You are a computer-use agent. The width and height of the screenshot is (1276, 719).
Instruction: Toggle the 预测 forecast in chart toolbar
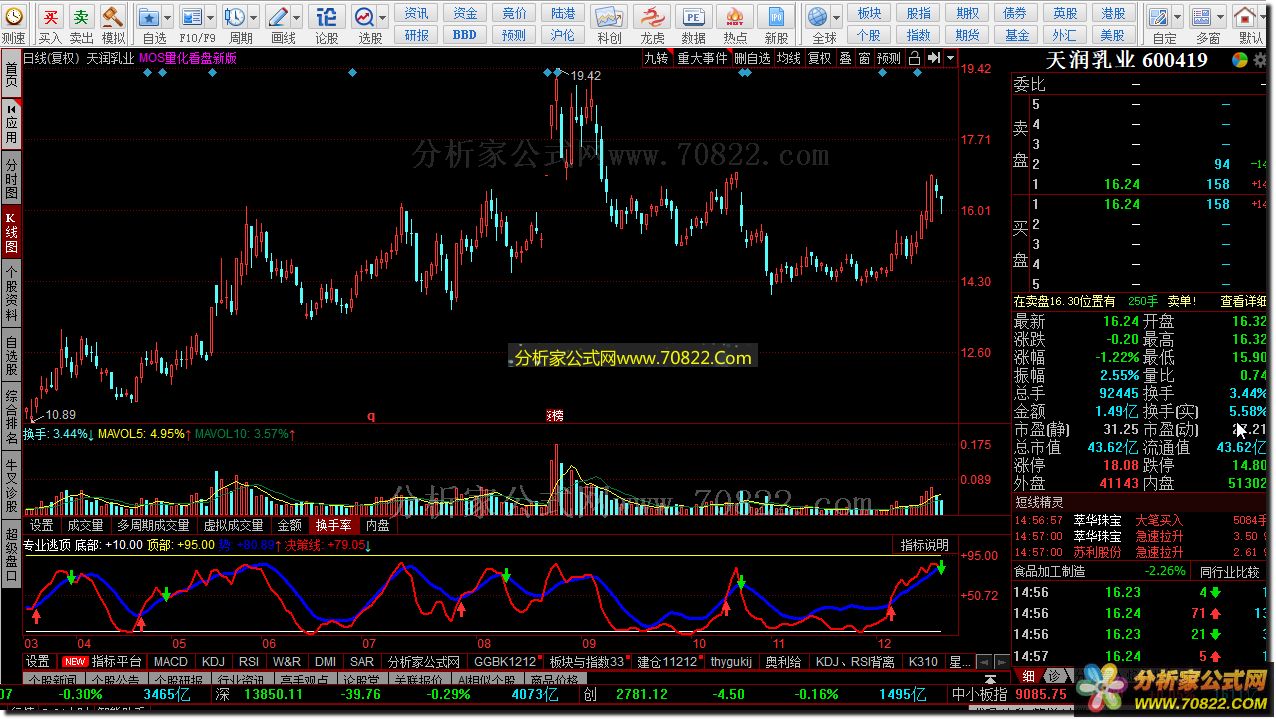[889, 58]
